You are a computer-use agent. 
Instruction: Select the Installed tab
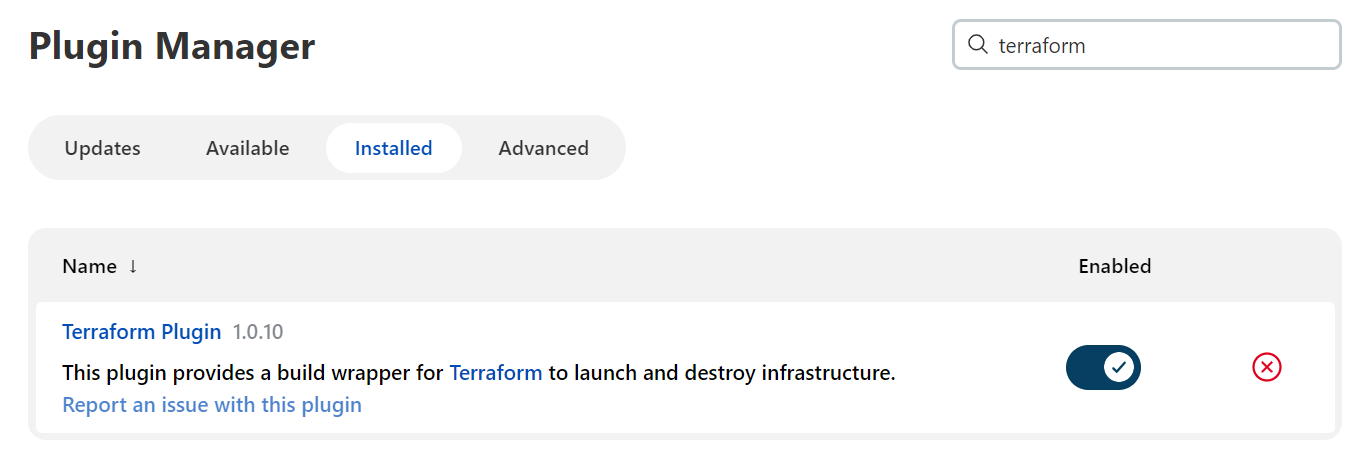(393, 148)
